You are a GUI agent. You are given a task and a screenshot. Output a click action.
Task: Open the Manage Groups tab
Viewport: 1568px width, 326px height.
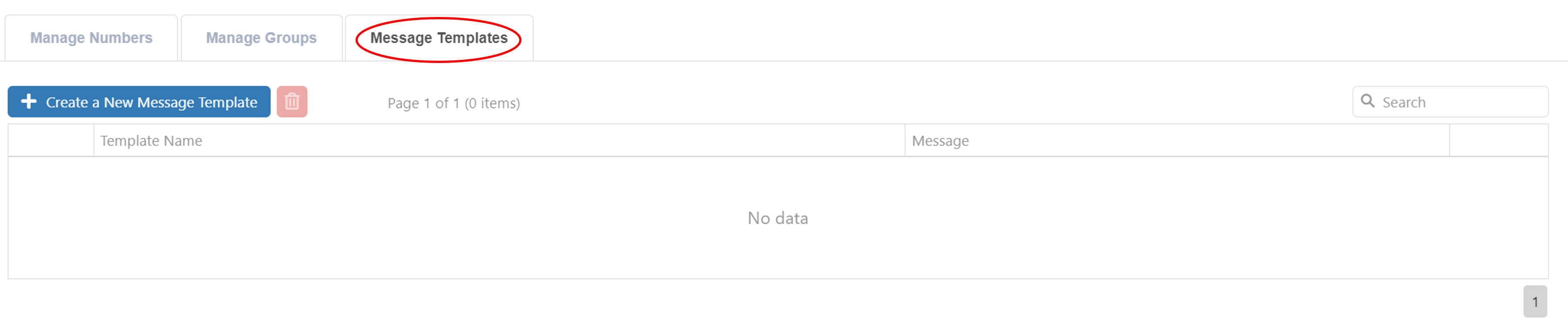pyautogui.click(x=261, y=38)
